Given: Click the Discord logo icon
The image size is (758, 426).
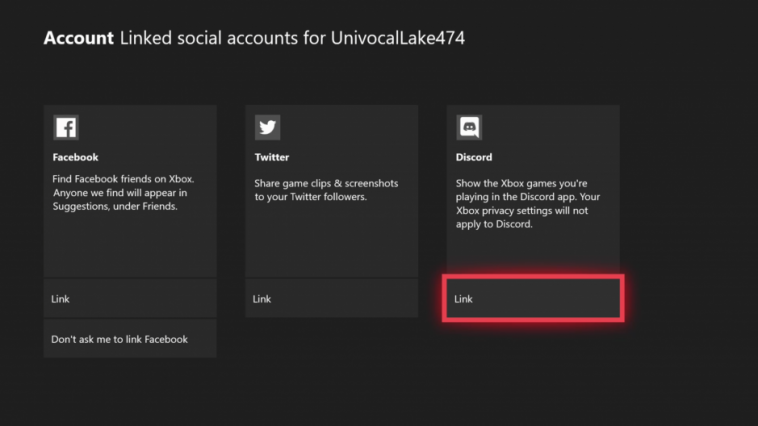Looking at the screenshot, I should coord(469,128).
